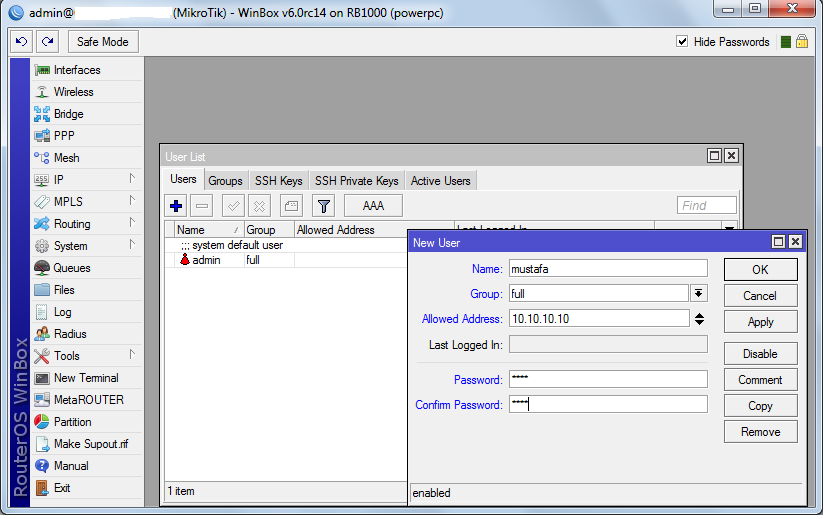Expand the Routing submenu
The image size is (826, 519).
click(87, 224)
